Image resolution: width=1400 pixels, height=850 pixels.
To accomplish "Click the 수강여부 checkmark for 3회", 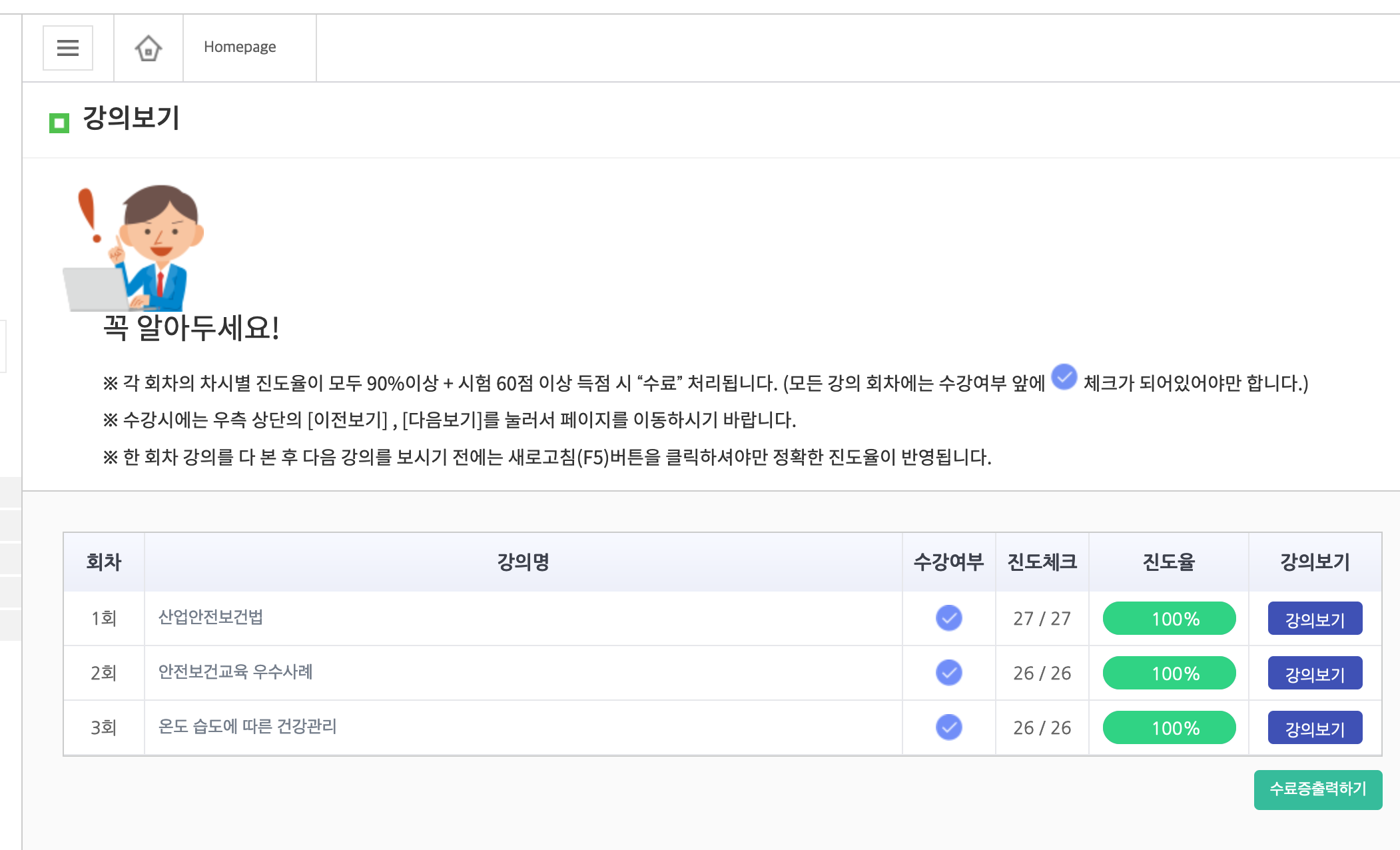I will tap(948, 727).
